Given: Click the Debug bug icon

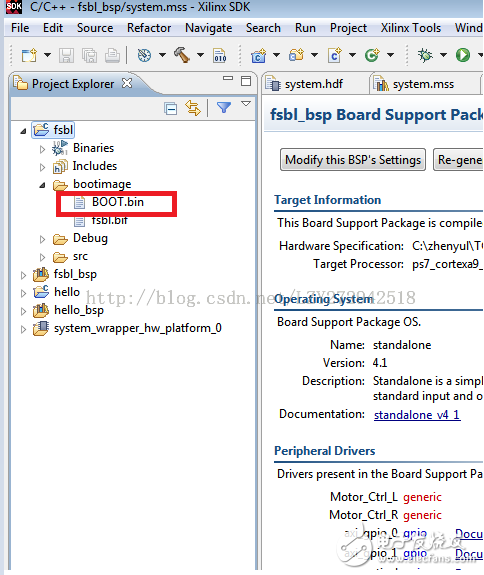Looking at the screenshot, I should coord(425,55).
